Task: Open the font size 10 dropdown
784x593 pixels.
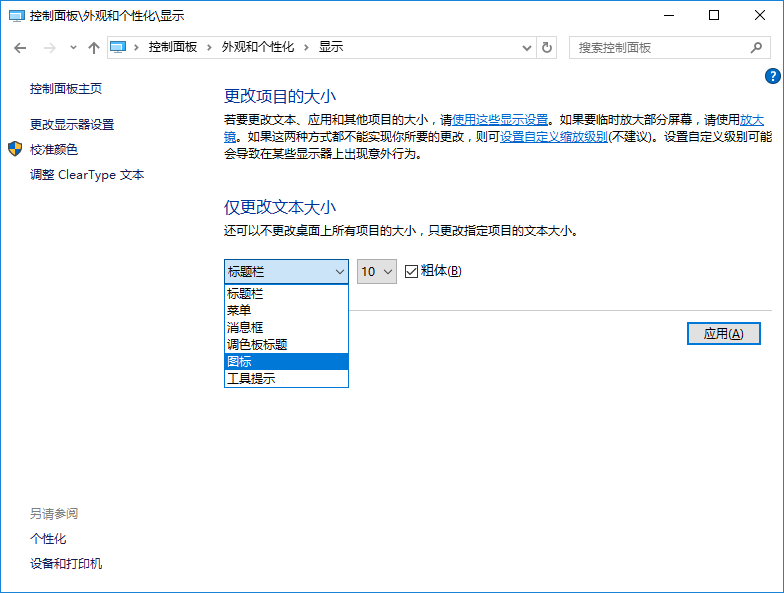Action: coord(377,271)
